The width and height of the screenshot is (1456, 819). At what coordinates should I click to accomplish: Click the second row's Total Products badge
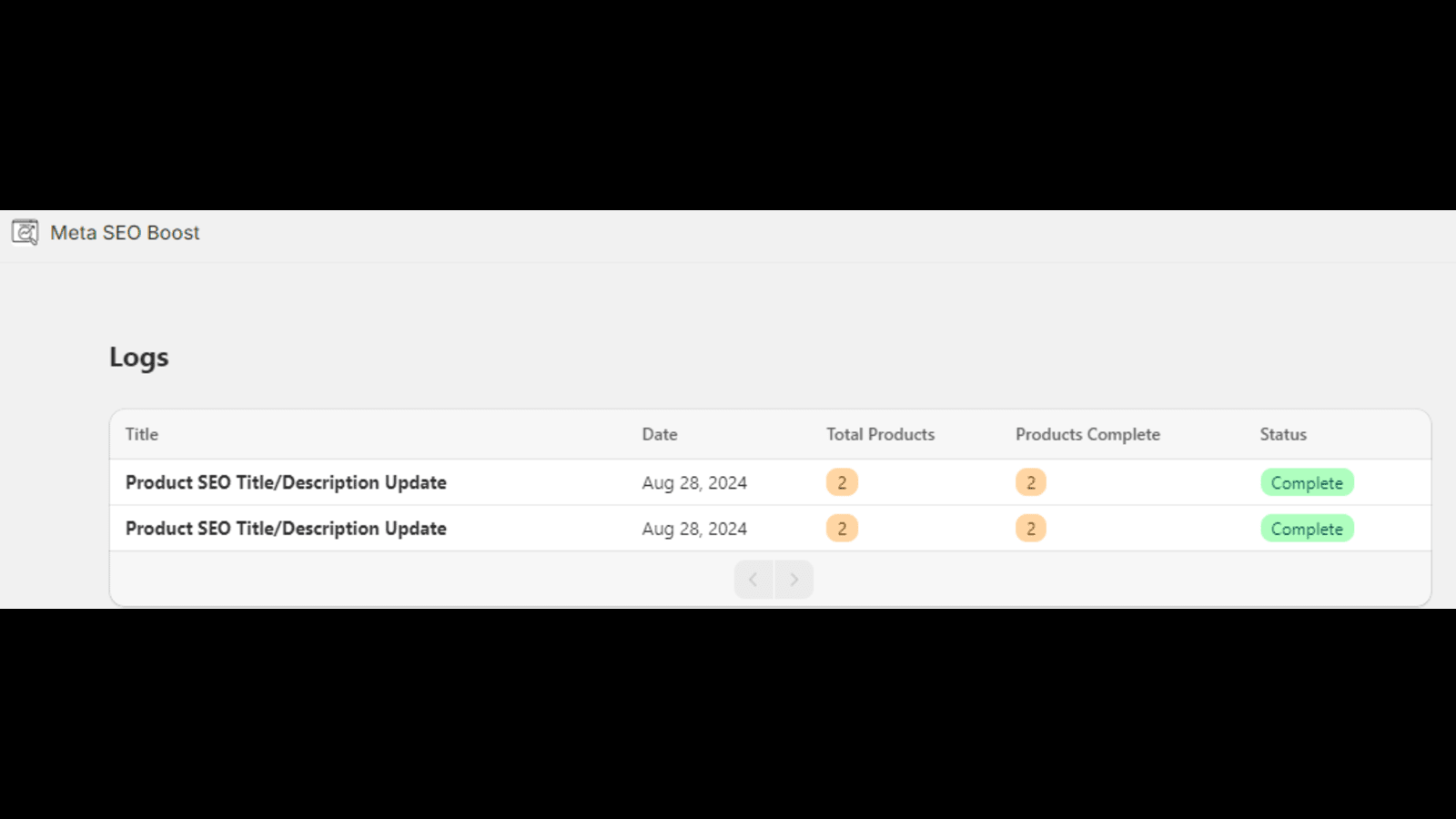tap(842, 529)
